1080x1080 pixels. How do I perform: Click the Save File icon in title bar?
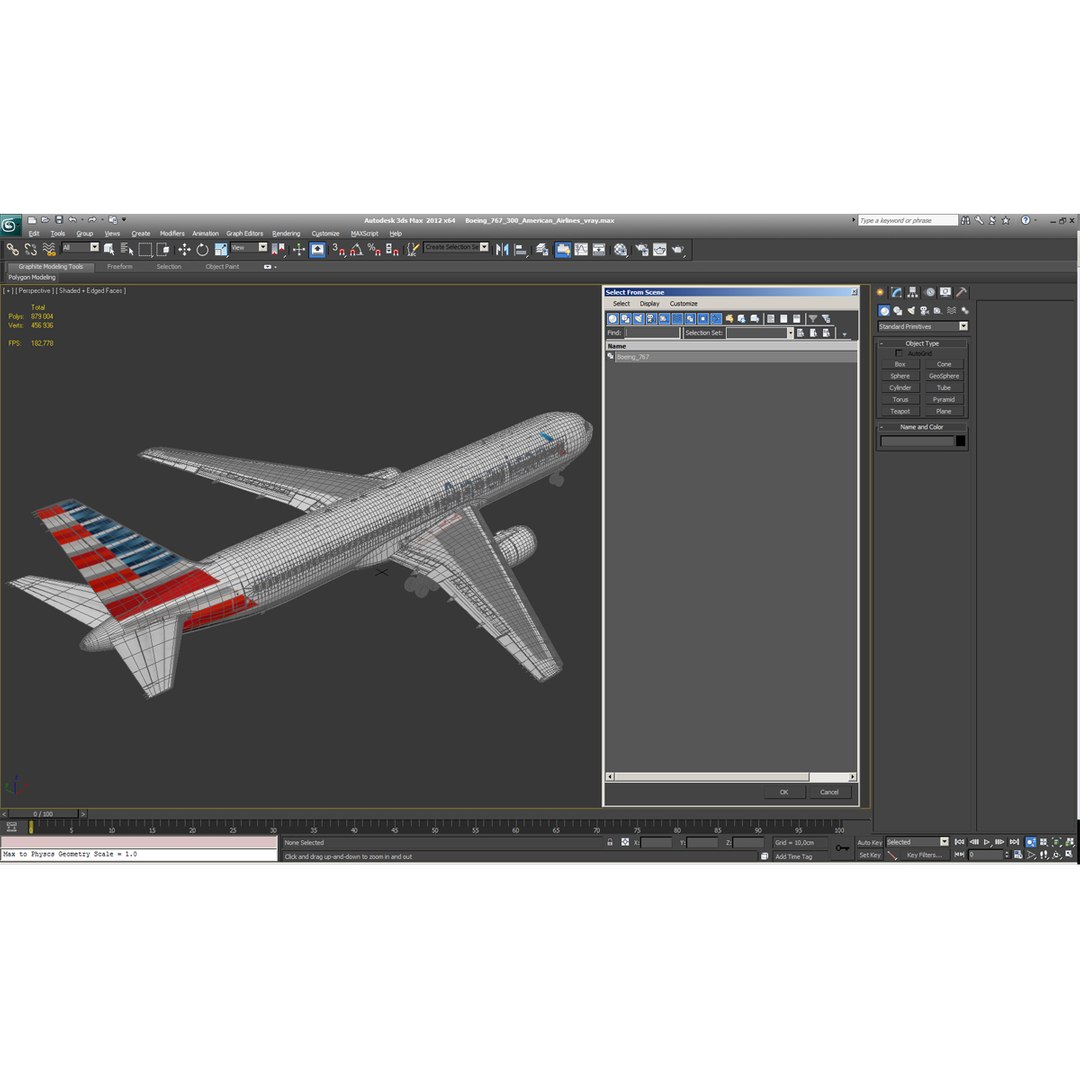59,220
